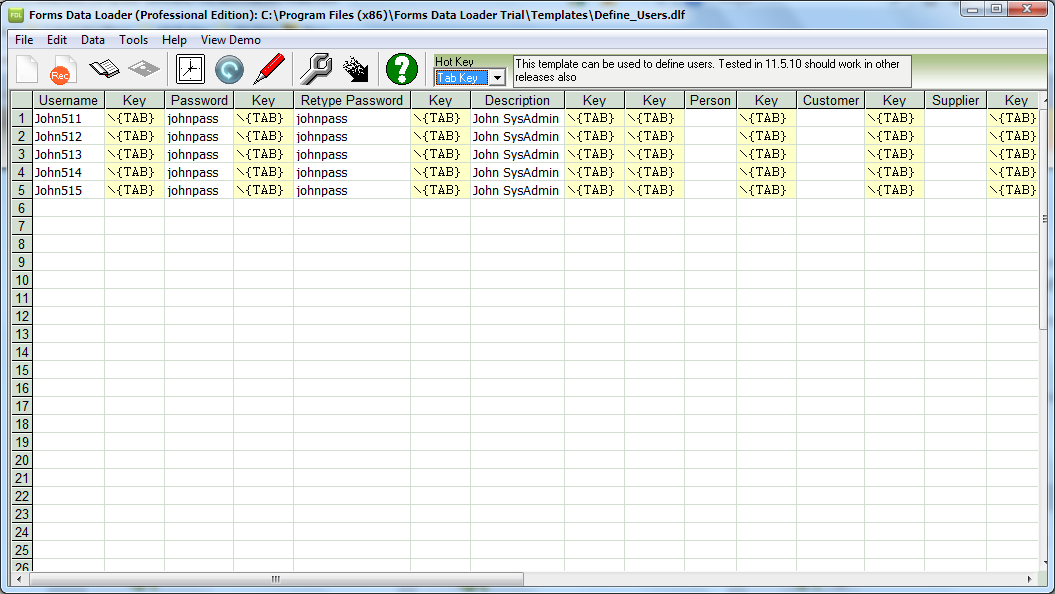Select the Description column header
Image resolution: width=1055 pixels, height=594 pixels.
tap(517, 100)
